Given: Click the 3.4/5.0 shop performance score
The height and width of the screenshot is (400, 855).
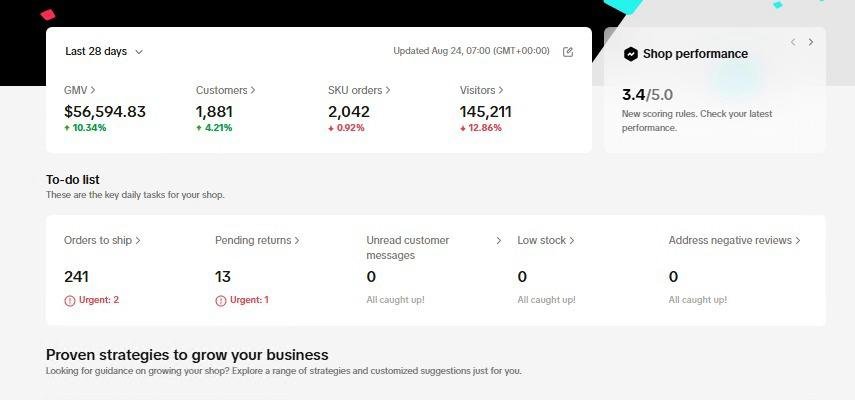Looking at the screenshot, I should click(x=647, y=95).
